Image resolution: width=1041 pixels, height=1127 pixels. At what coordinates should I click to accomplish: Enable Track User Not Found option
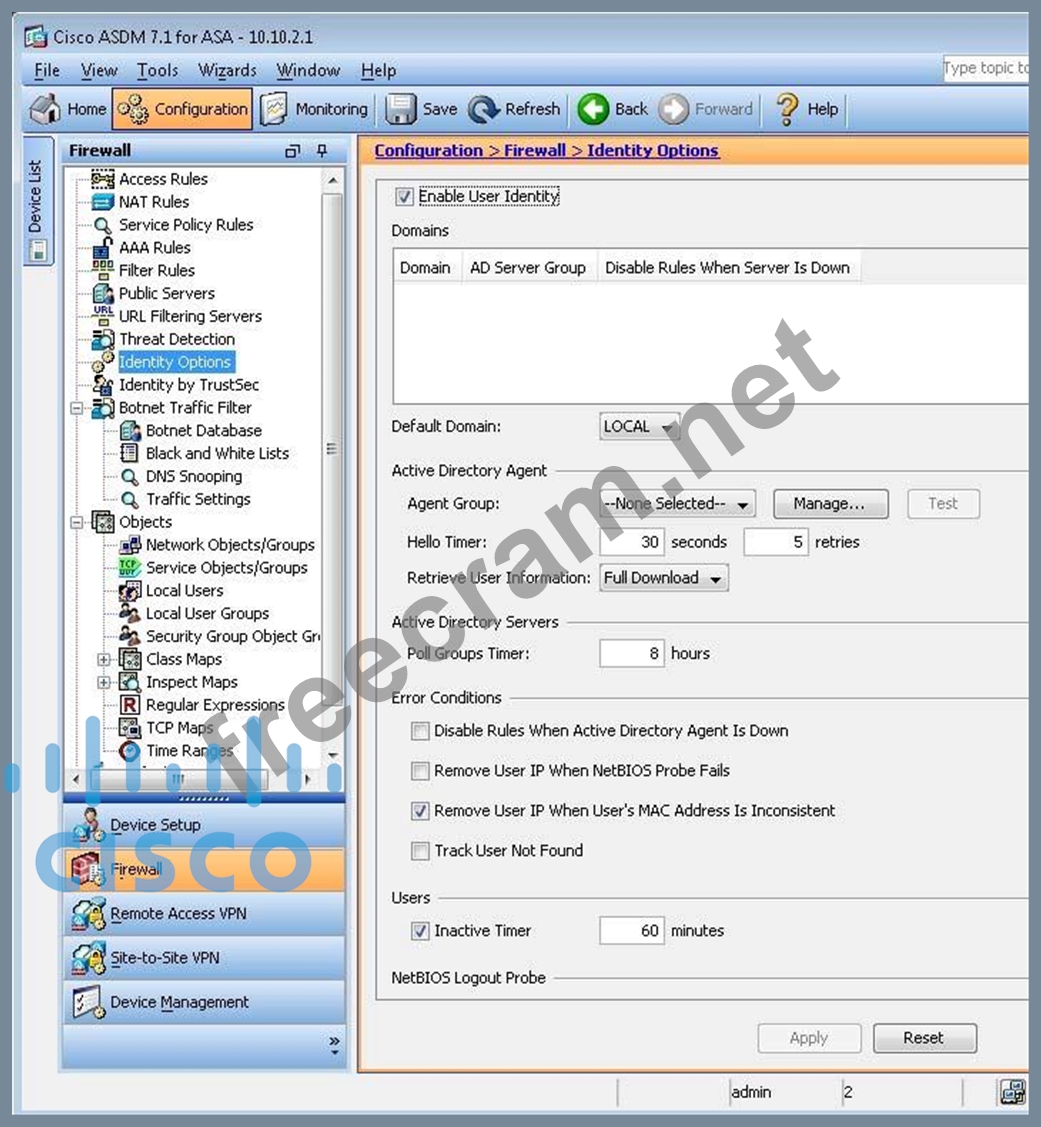coord(420,851)
